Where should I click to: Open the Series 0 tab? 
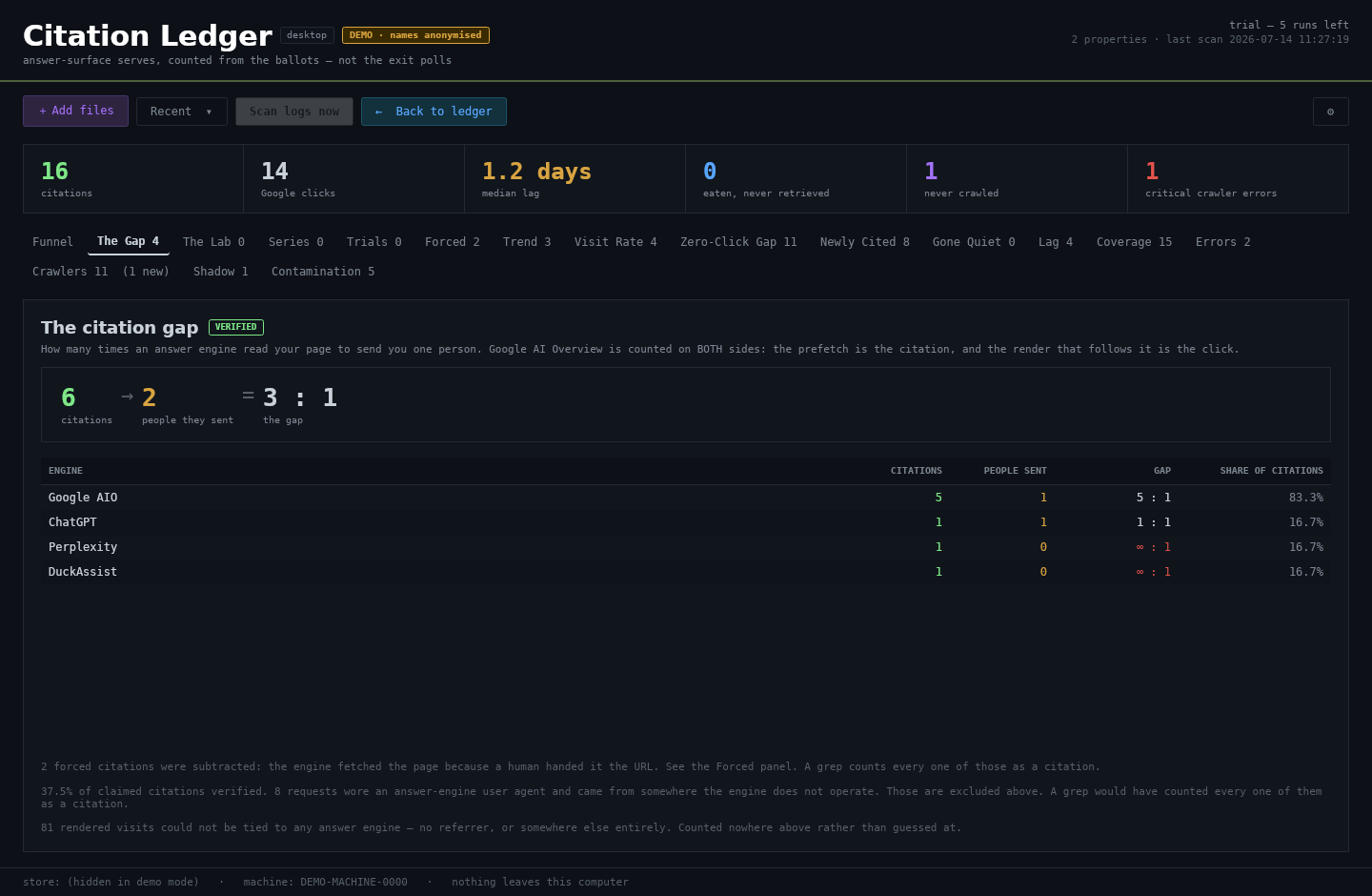pyautogui.click(x=296, y=242)
